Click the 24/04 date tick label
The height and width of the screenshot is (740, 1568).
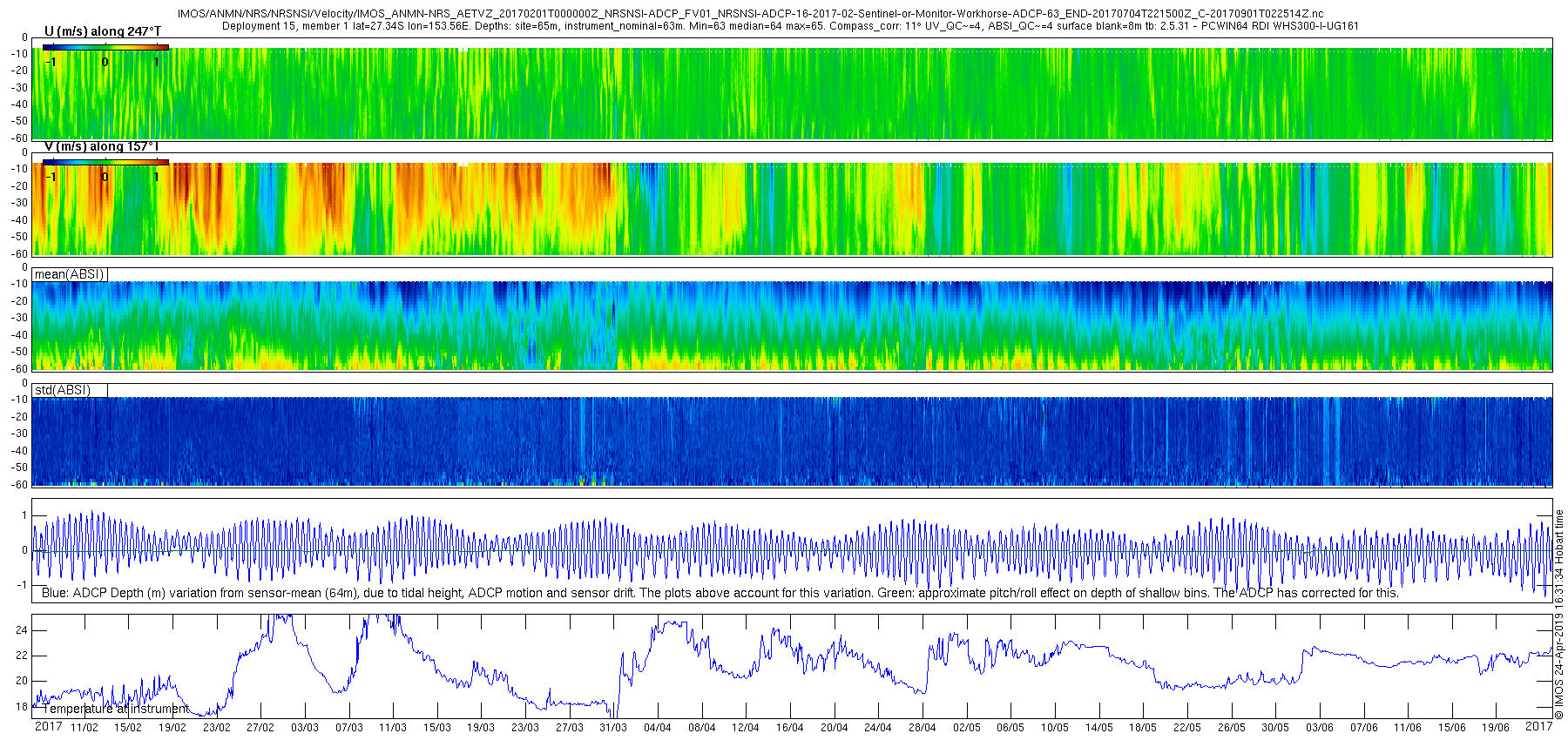click(x=878, y=728)
